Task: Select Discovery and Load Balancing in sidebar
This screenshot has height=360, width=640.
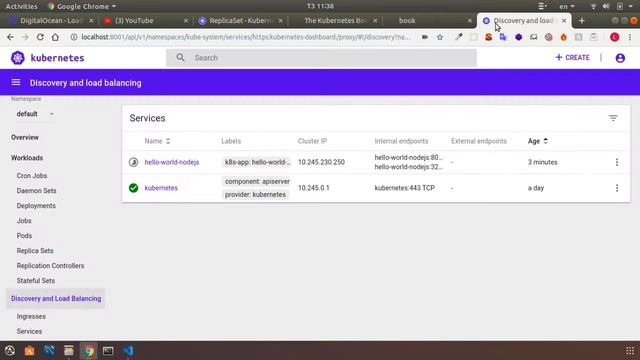Action: 56,298
